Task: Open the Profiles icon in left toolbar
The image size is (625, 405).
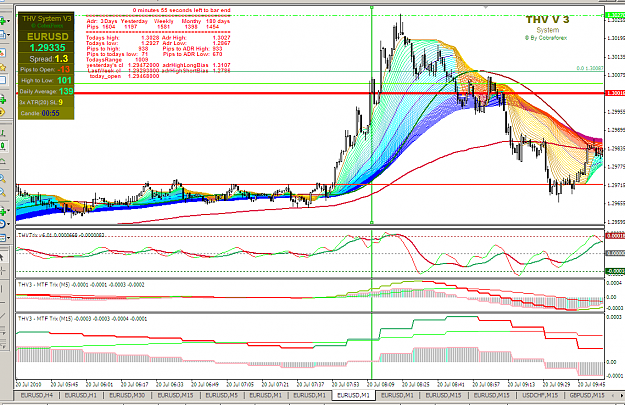Action: [x=2, y=35]
